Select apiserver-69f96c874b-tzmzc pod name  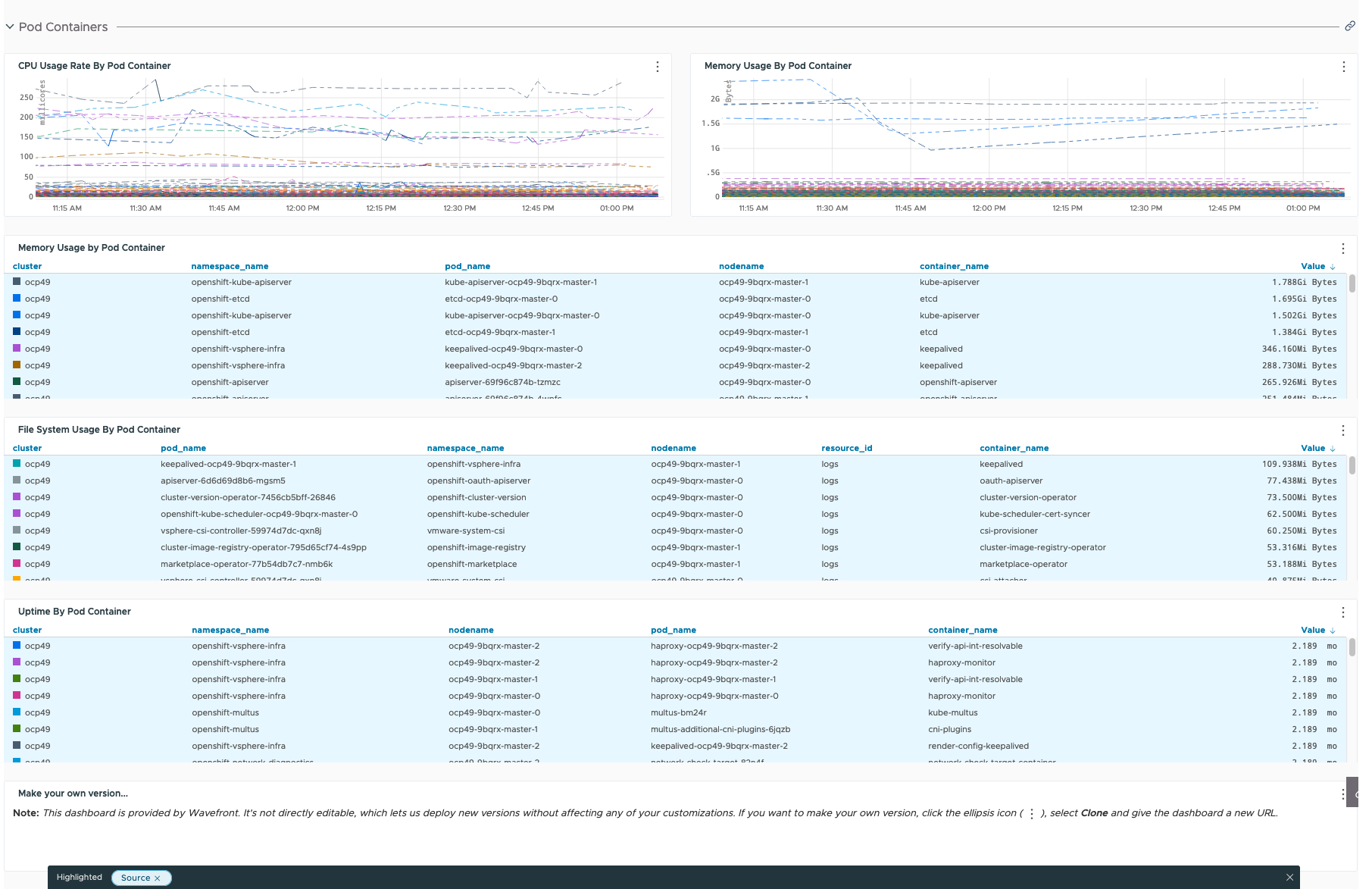coord(502,383)
